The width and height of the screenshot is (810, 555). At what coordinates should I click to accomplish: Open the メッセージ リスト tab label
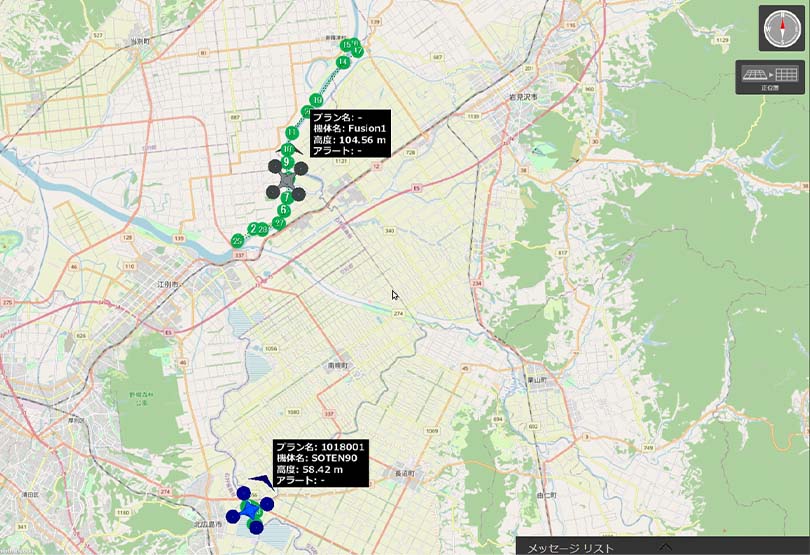coord(570,547)
